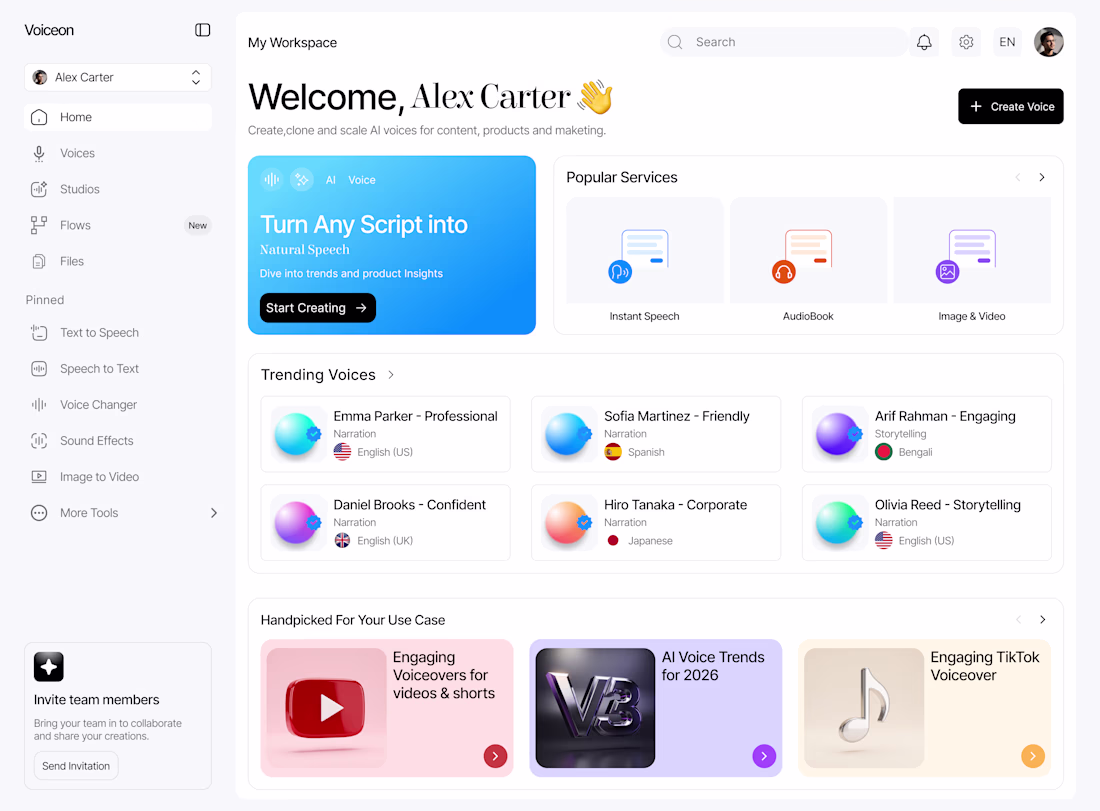The image size is (1100, 811).
Task: Open the Alex Carter workspace switcher
Action: (118, 77)
